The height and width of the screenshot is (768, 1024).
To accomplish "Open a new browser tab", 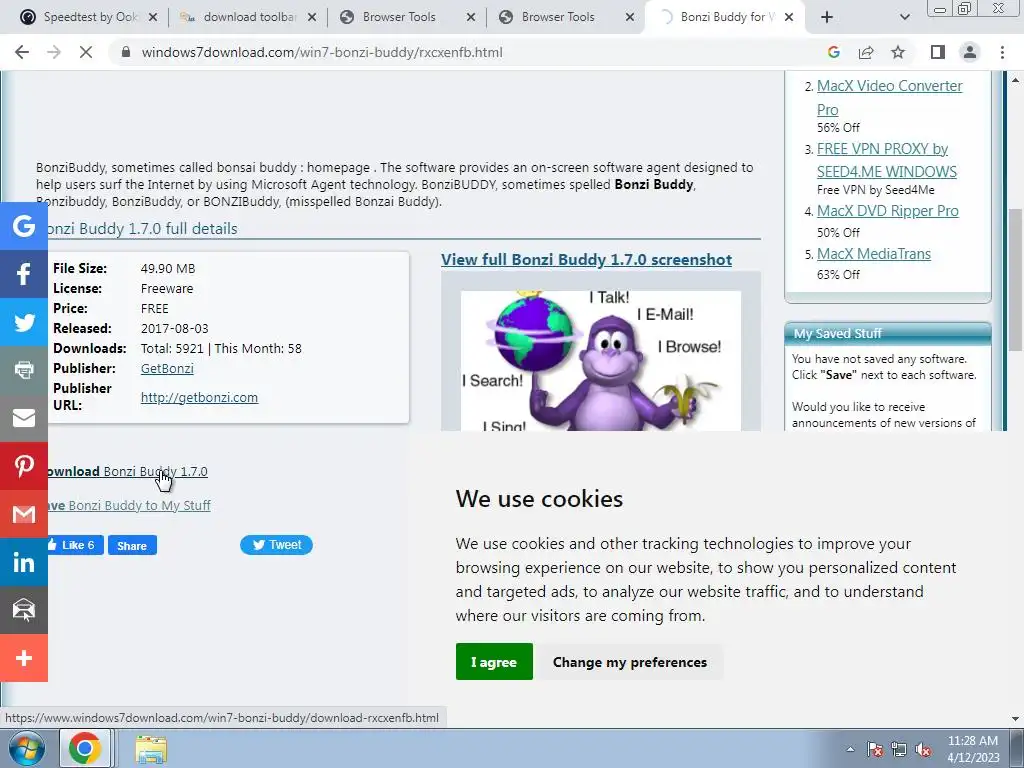I will [x=827, y=17].
